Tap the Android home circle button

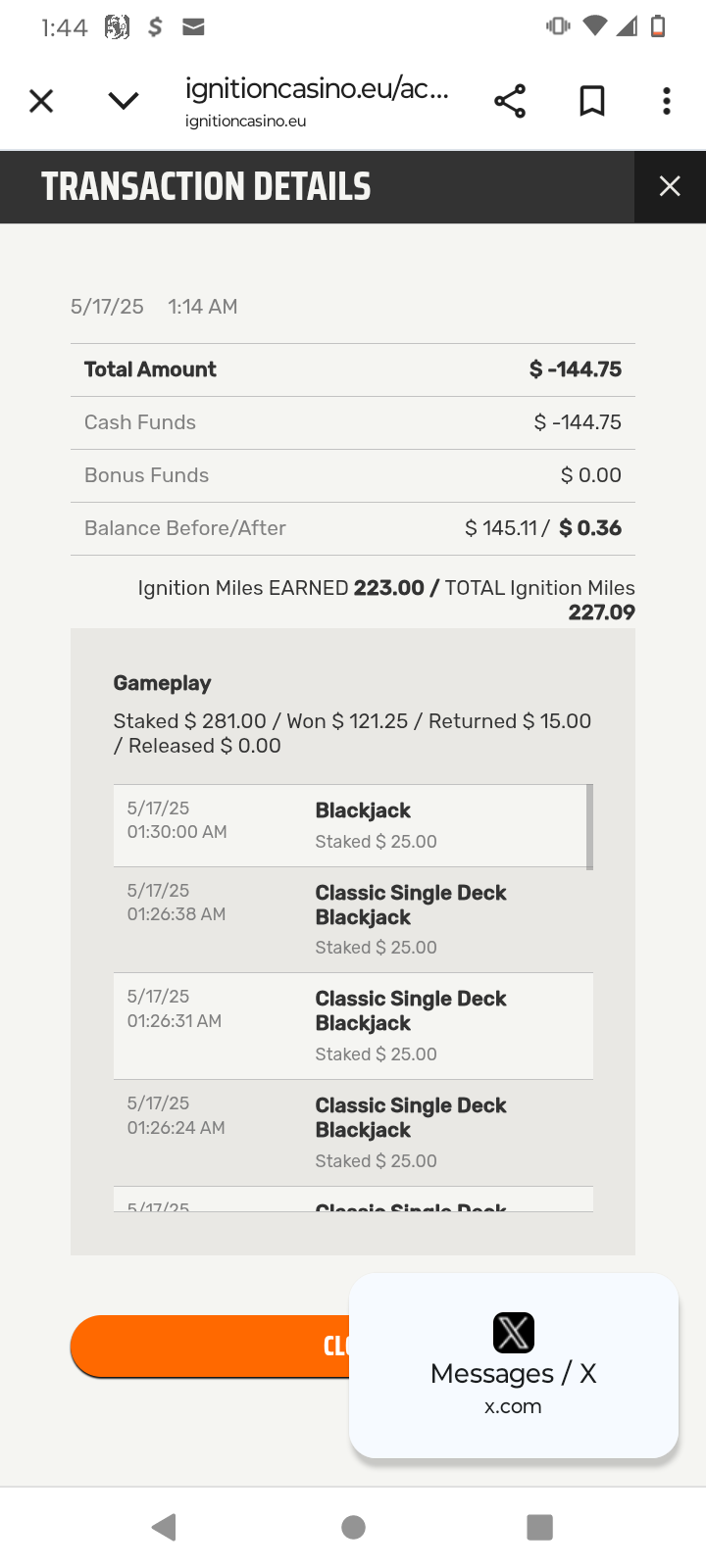(353, 1527)
